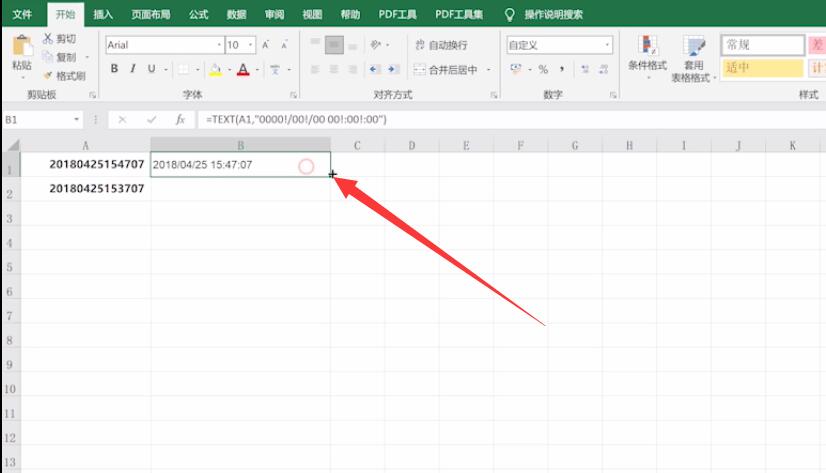Open the Merge and Center dropdown arrow

click(488, 69)
